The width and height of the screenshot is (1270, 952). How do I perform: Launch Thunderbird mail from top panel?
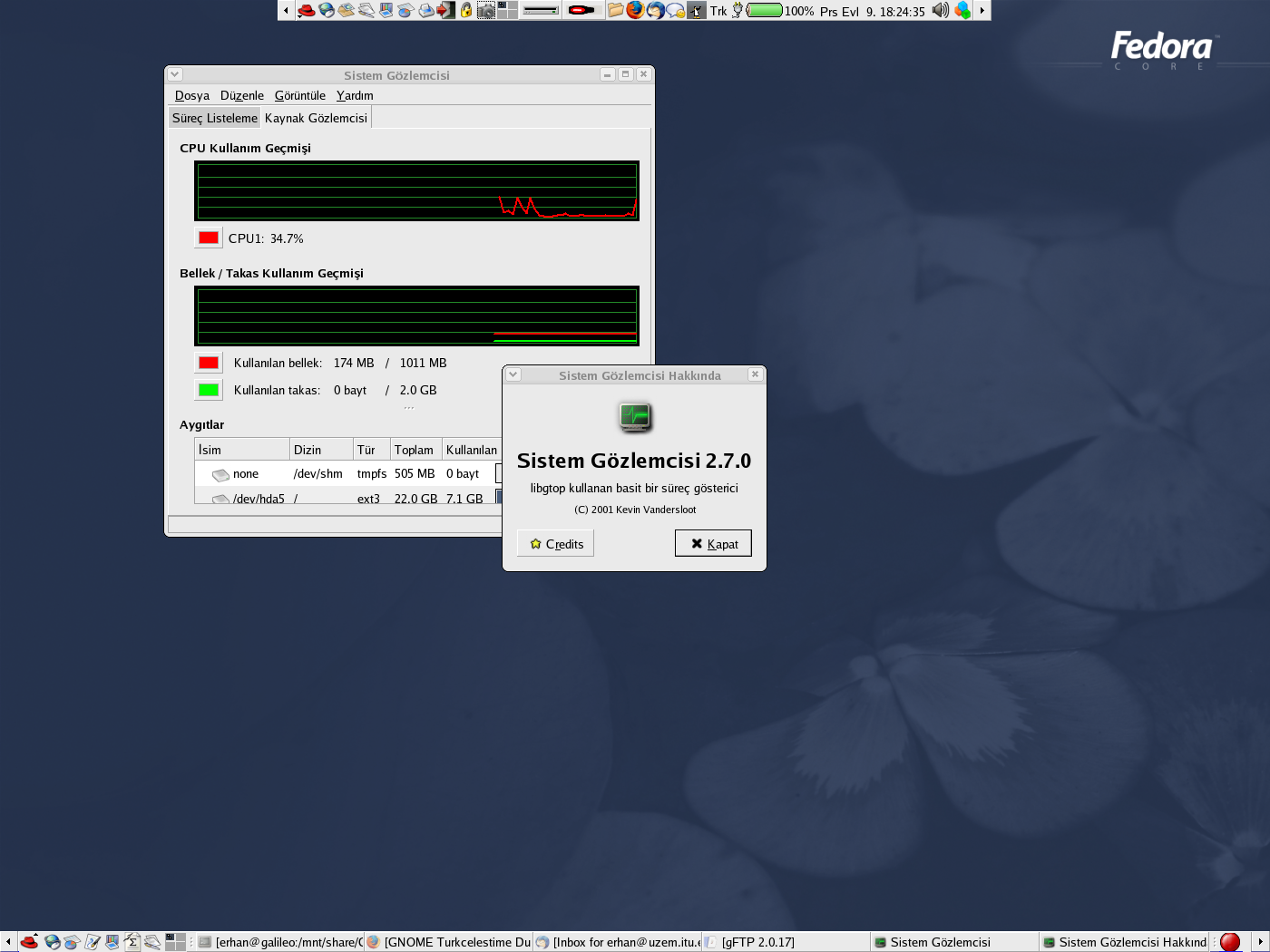pyautogui.click(x=655, y=10)
